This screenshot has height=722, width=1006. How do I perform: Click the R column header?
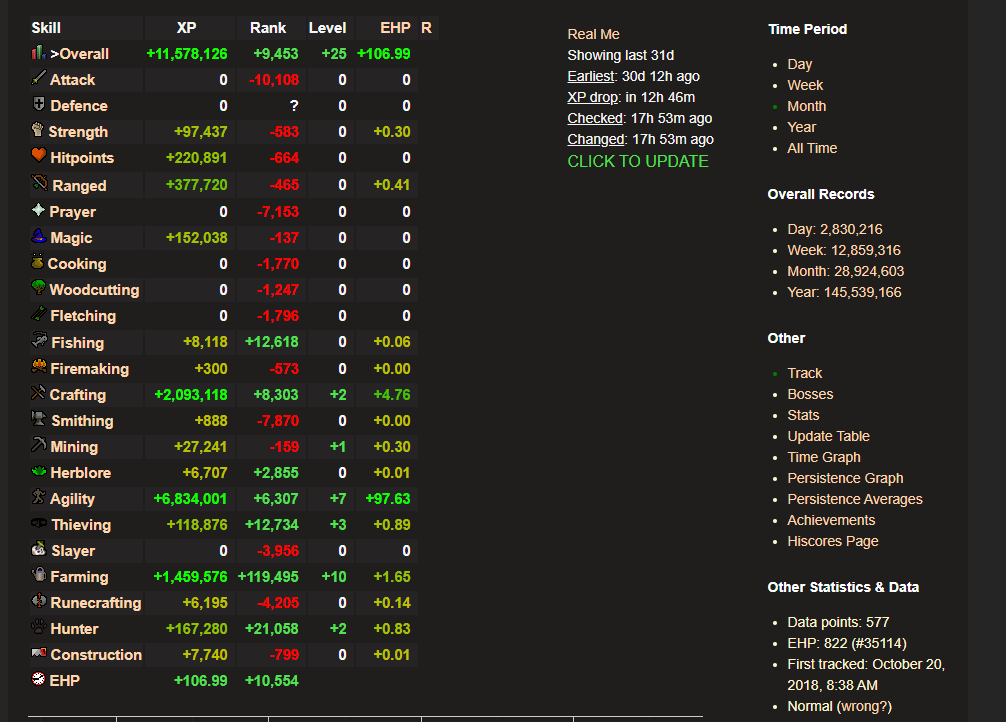[426, 28]
